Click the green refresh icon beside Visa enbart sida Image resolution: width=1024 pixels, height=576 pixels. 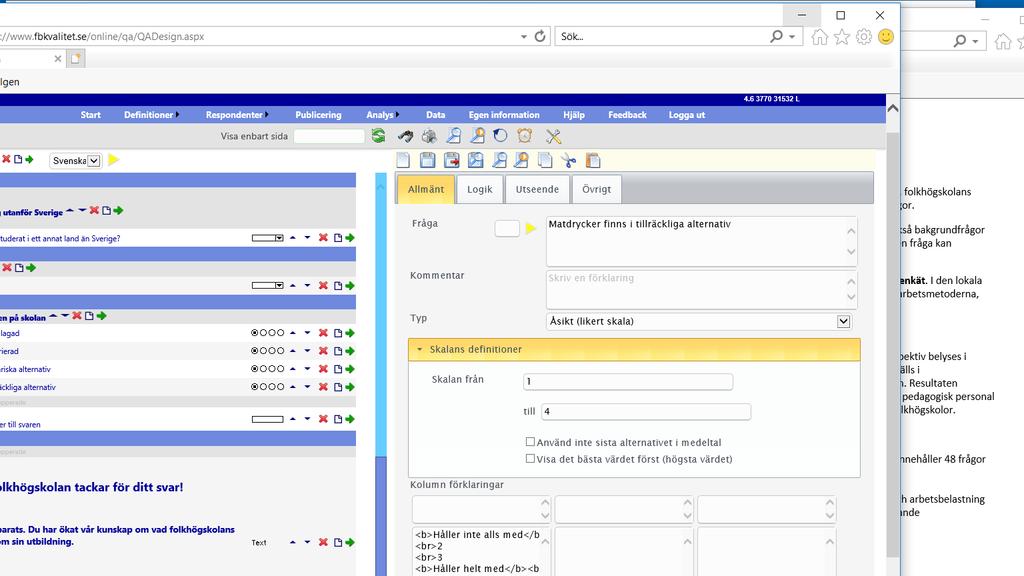(378, 136)
